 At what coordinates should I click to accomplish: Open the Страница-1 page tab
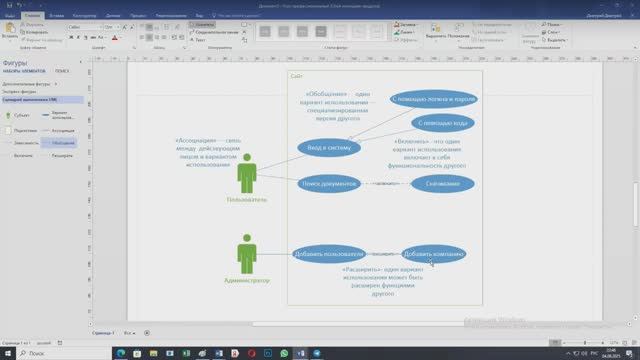pyautogui.click(x=104, y=333)
